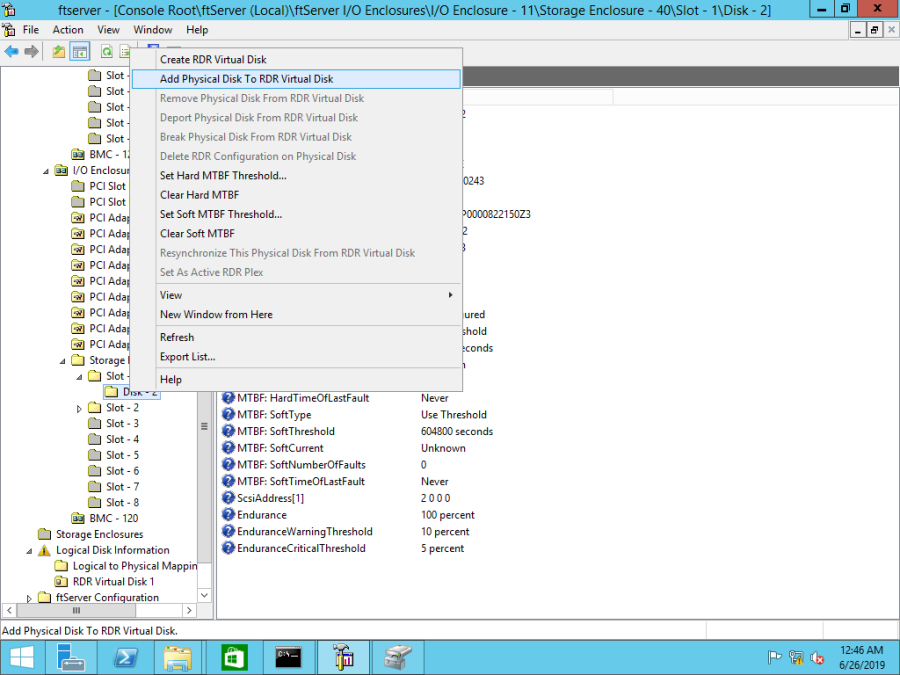The image size is (900, 675).
Task: Click the green Refresh toolbar icon
Action: point(107,52)
